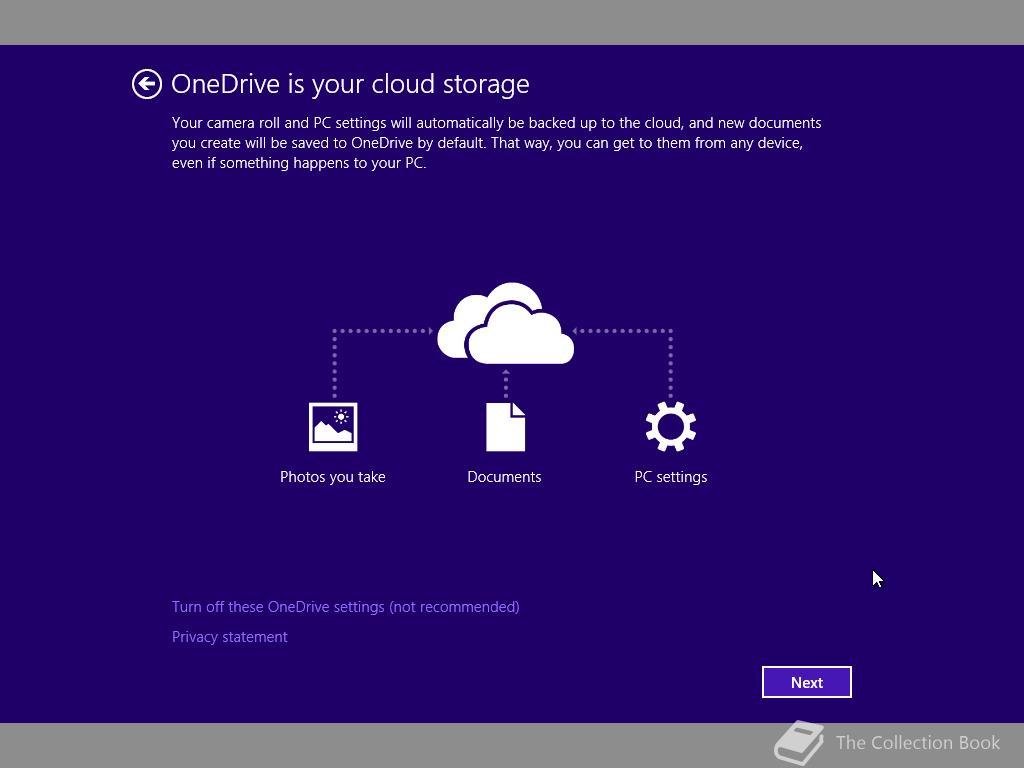Click the camera roll description paragraph
The image size is (1024, 768).
(496, 143)
